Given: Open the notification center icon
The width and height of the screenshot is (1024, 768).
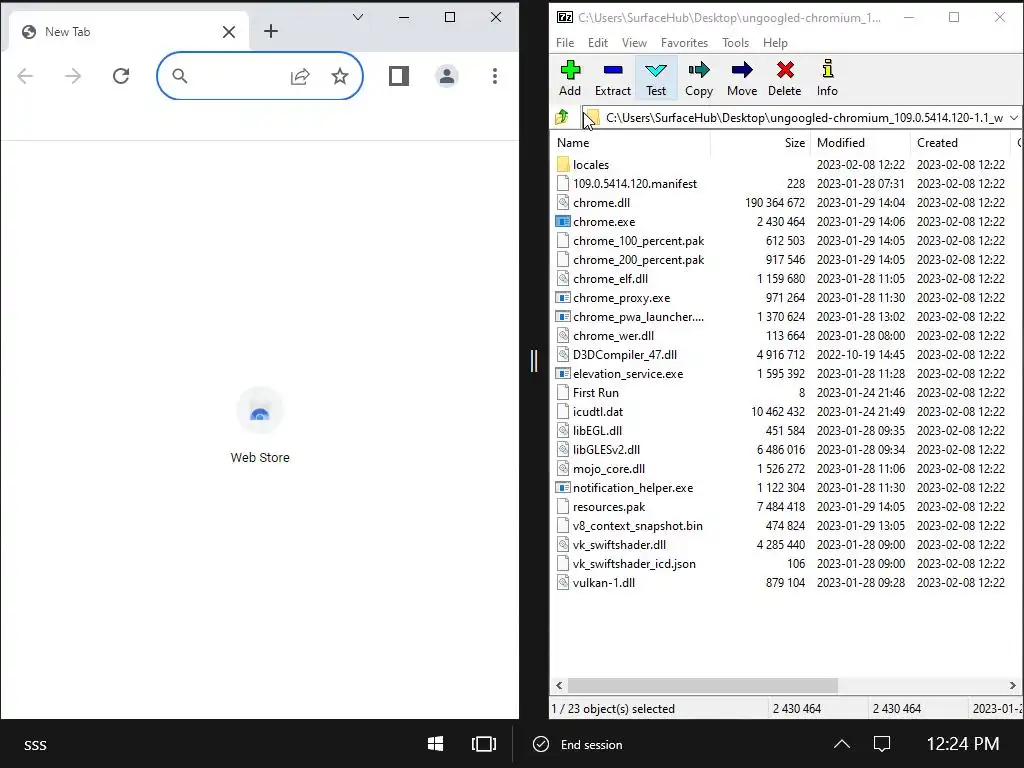Looking at the screenshot, I should coord(882,744).
